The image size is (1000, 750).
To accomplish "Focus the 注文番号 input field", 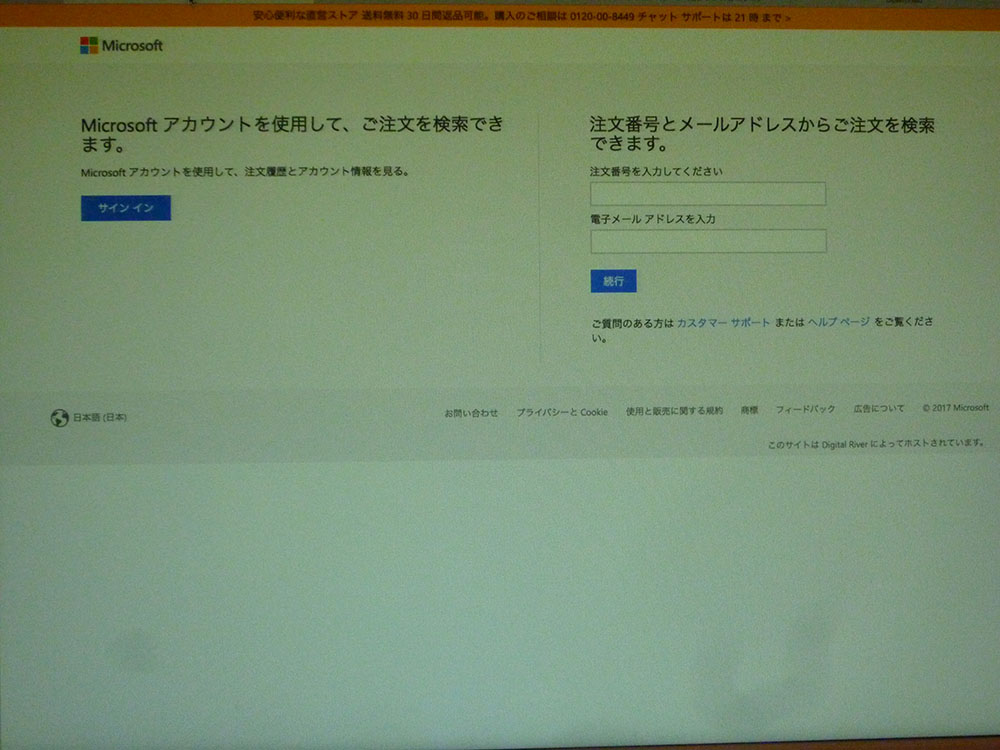I will tap(708, 193).
